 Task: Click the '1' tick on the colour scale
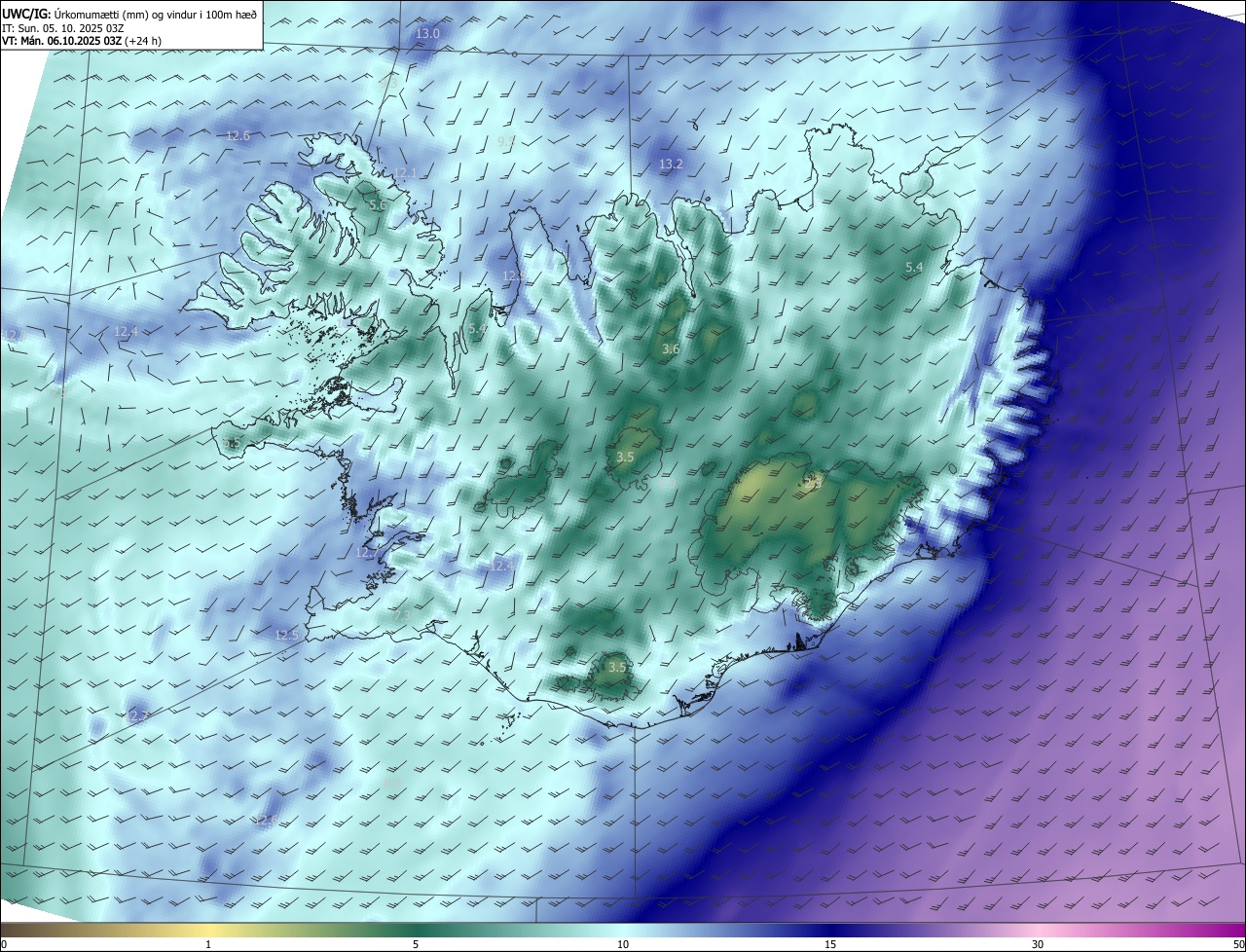(208, 944)
